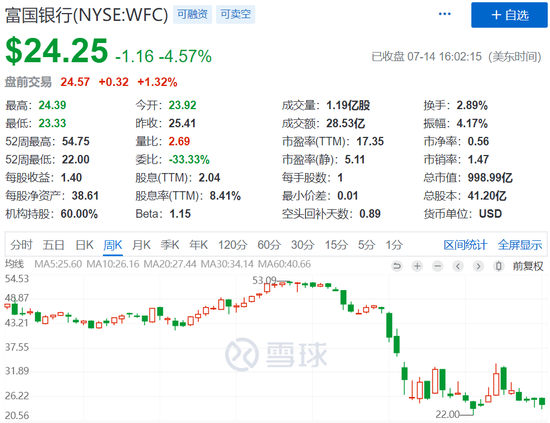550x423 pixels.
Task: Click the chart reset (undo arrow) icon
Action: click(397, 266)
